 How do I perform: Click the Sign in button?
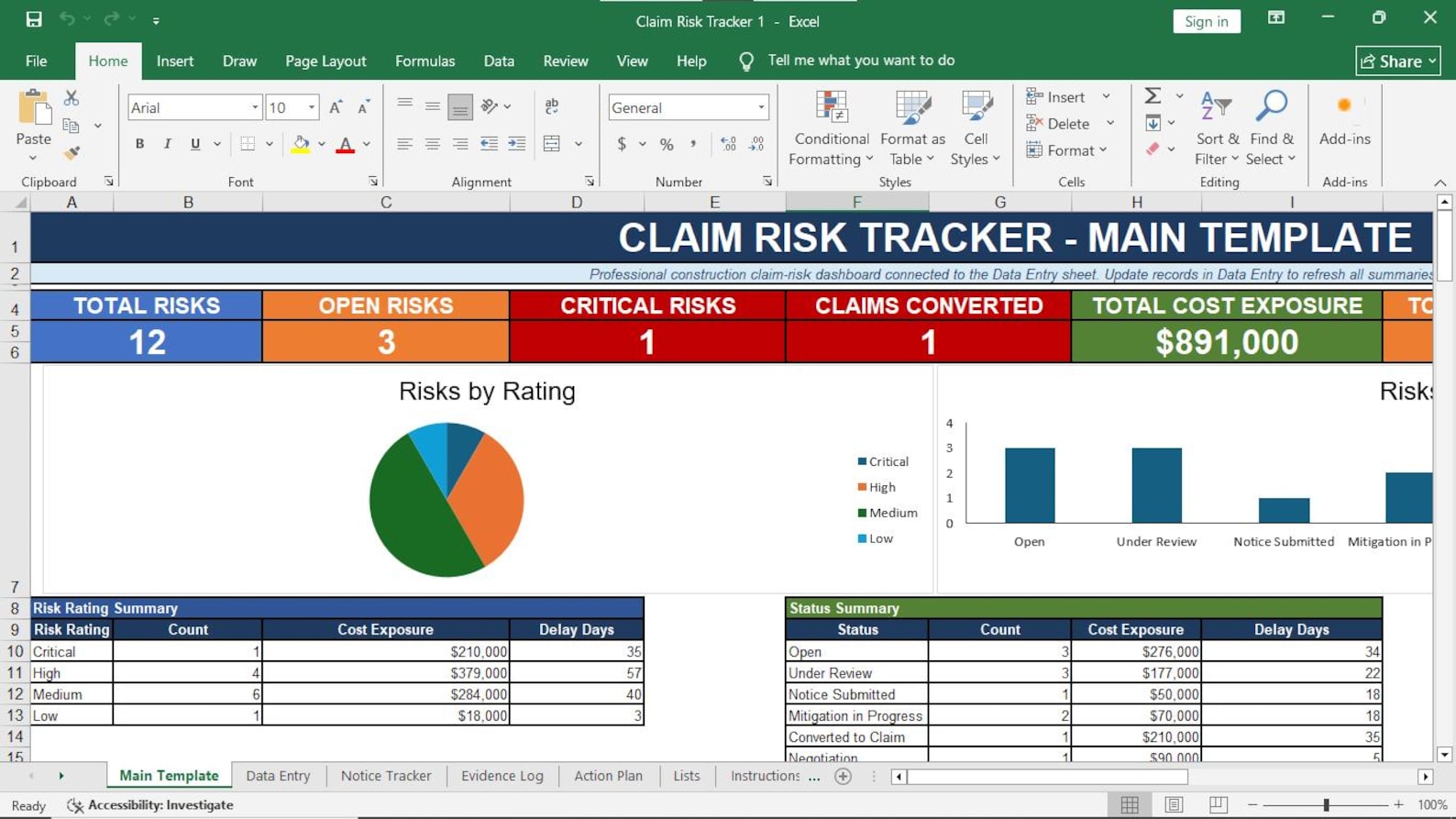[x=1206, y=21]
